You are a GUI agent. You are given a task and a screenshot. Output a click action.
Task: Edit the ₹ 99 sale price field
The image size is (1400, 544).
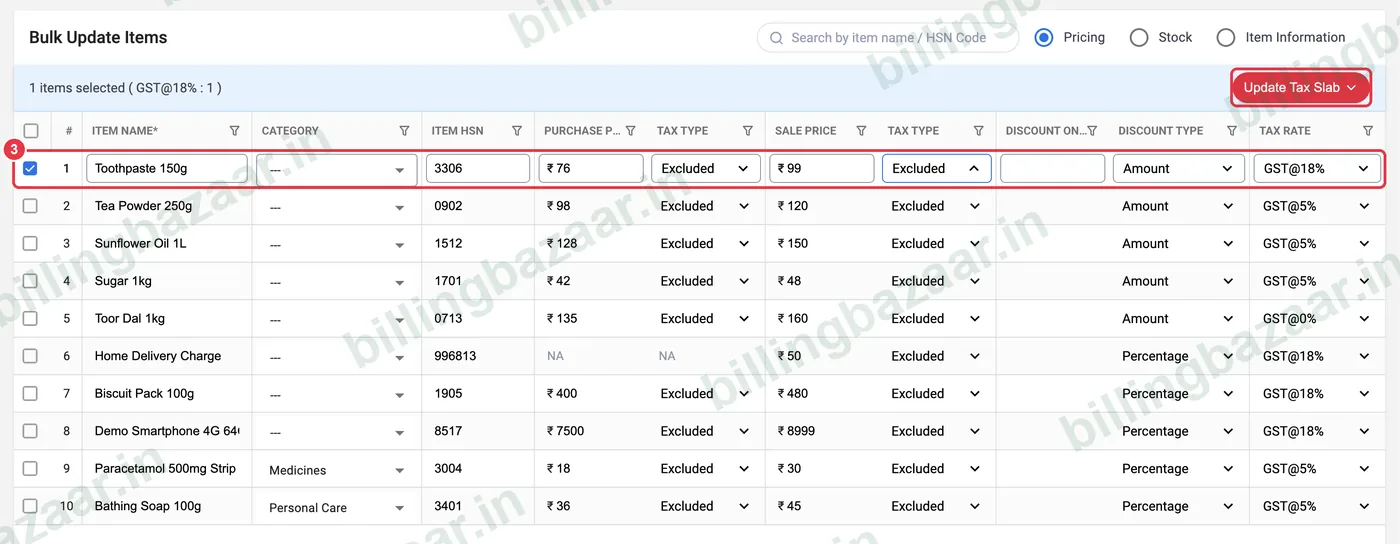[x=822, y=168]
